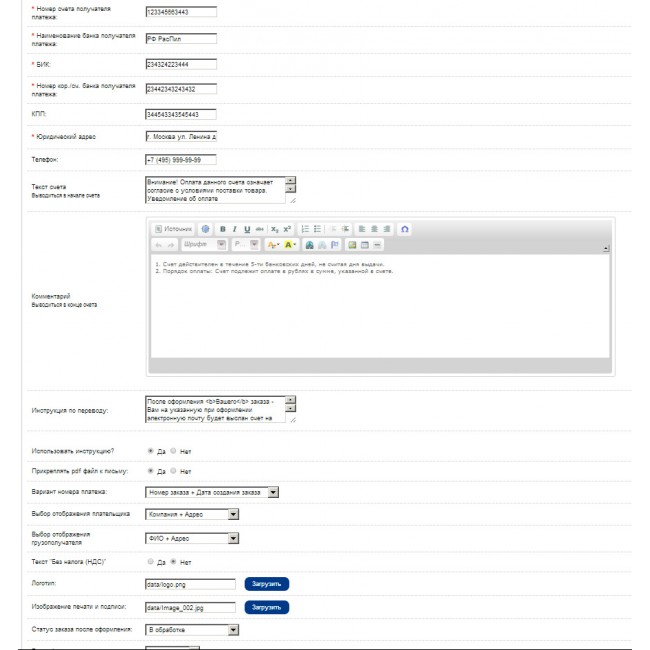Click Загрузить button for the stamp and signature image
Screen dimensions: 650x650
coord(266,607)
